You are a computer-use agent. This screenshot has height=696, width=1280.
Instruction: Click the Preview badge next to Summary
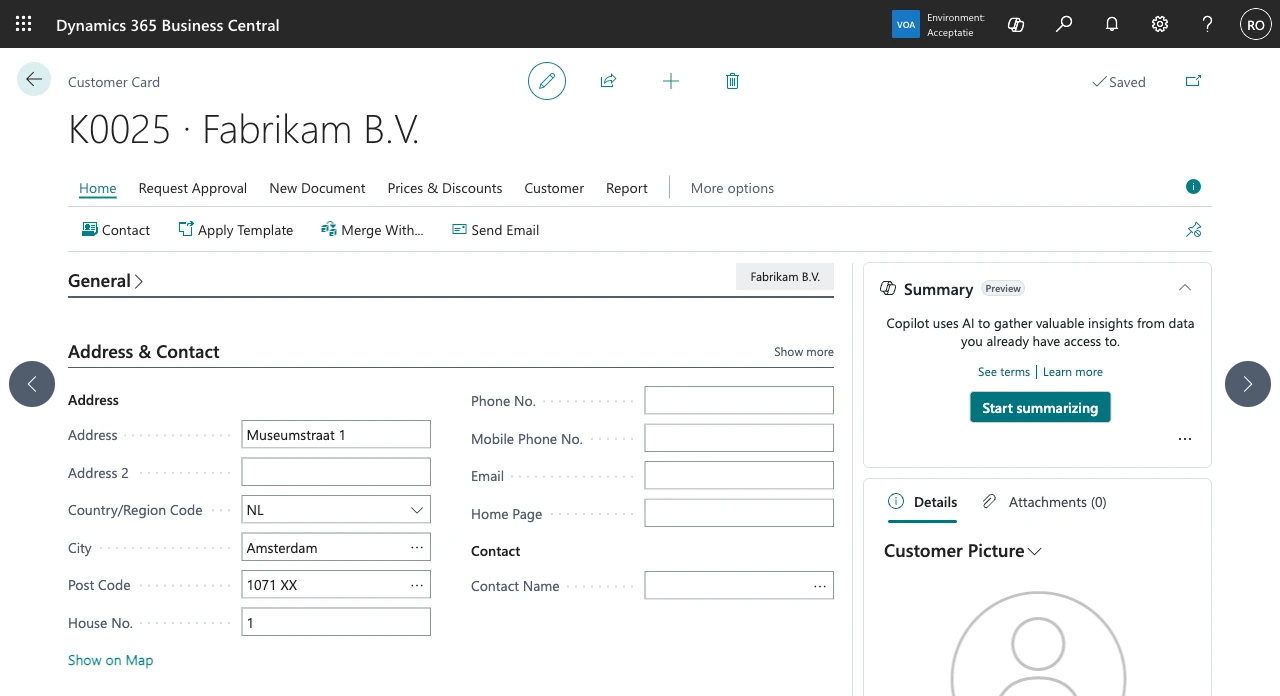(1003, 288)
